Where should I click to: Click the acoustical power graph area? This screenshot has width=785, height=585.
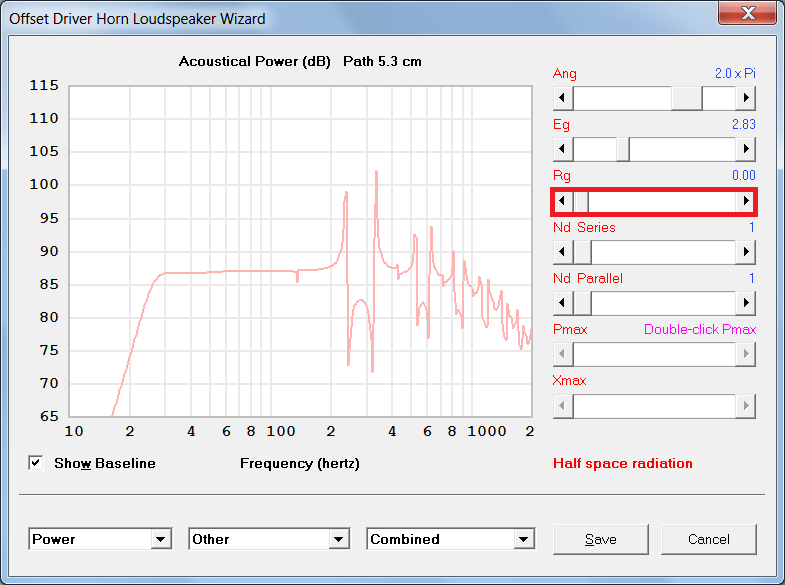tap(300, 251)
